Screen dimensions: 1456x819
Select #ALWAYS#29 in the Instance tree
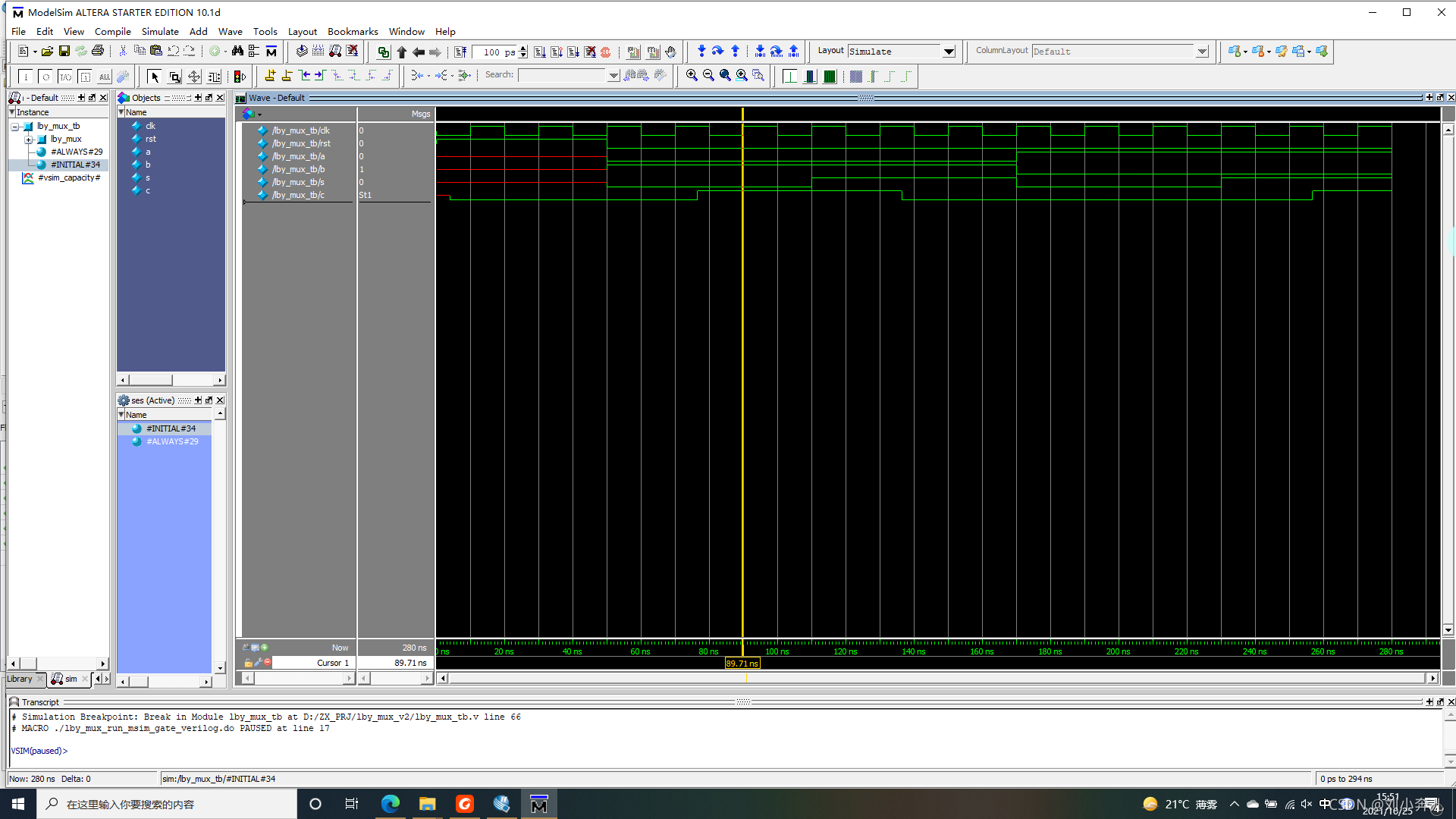[x=76, y=152]
